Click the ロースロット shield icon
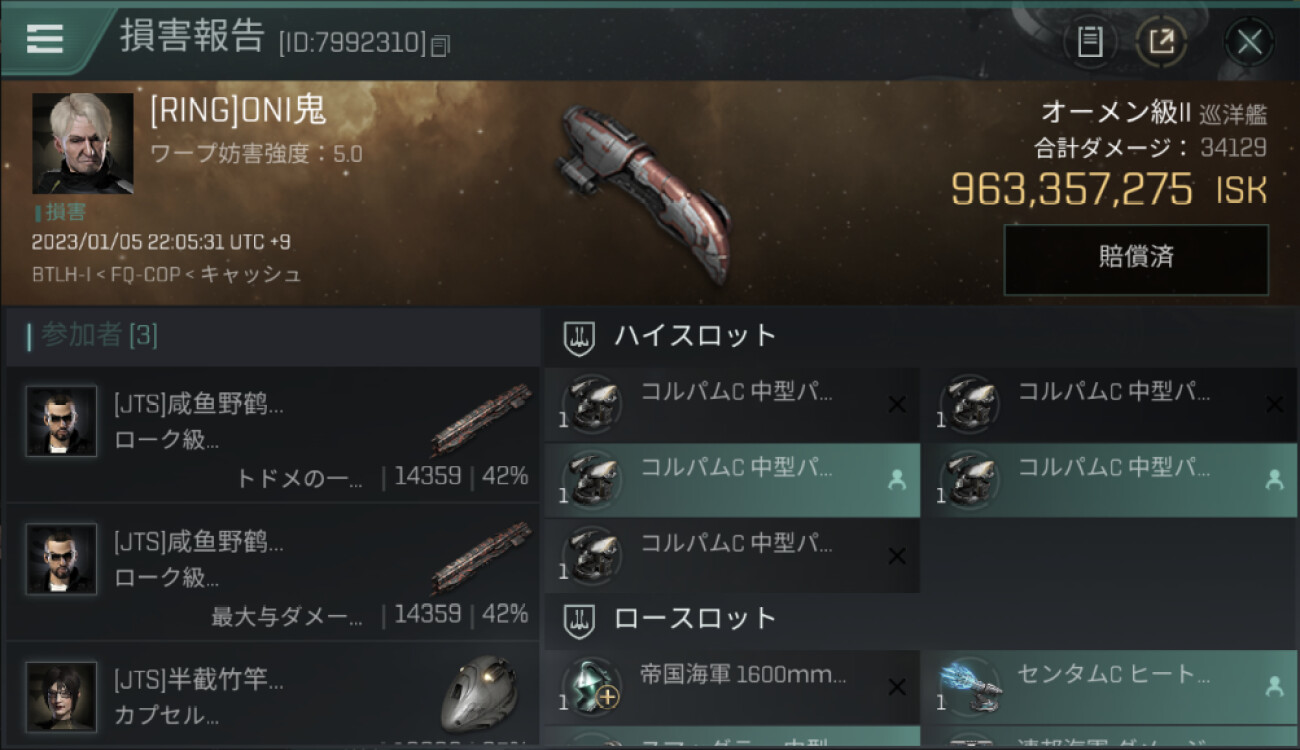Image resolution: width=1300 pixels, height=750 pixels. [x=579, y=618]
